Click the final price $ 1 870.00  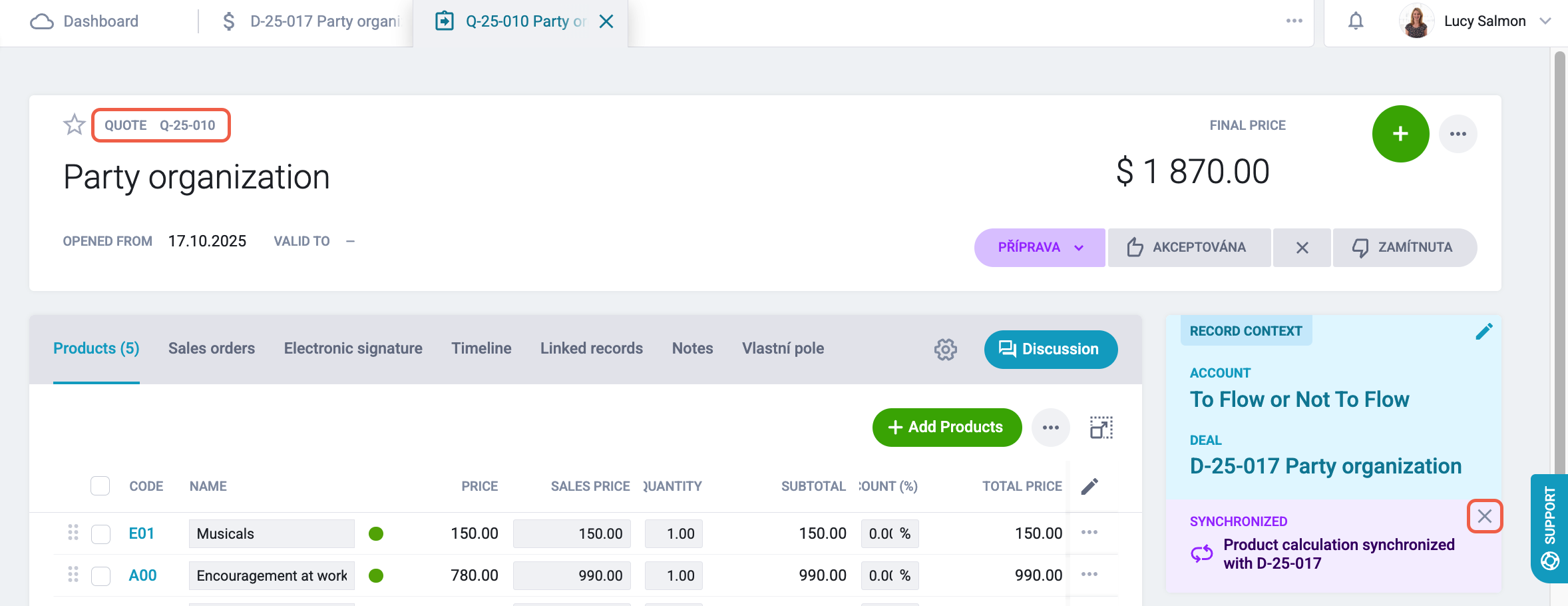1193,172
